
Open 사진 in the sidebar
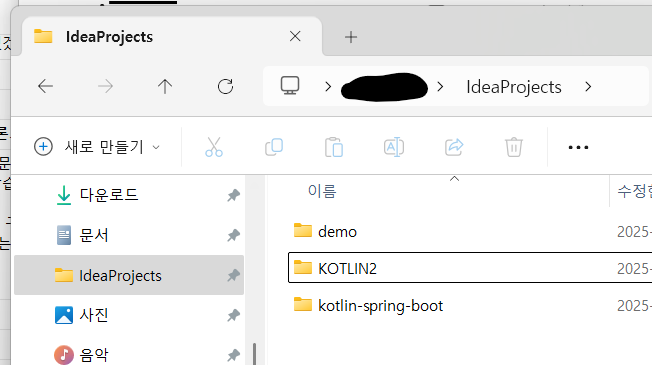click(x=128, y=315)
